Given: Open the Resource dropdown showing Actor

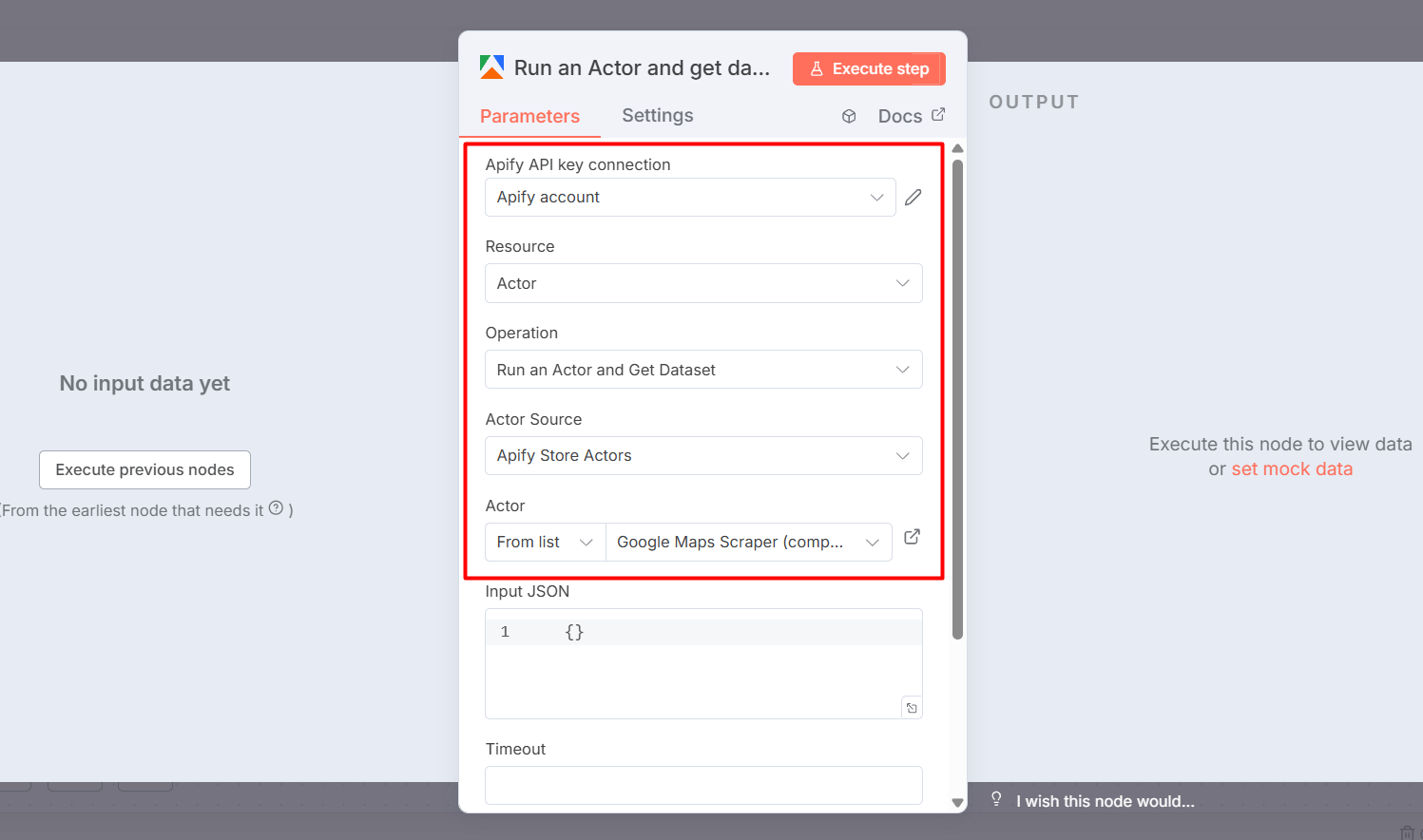Looking at the screenshot, I should point(702,283).
